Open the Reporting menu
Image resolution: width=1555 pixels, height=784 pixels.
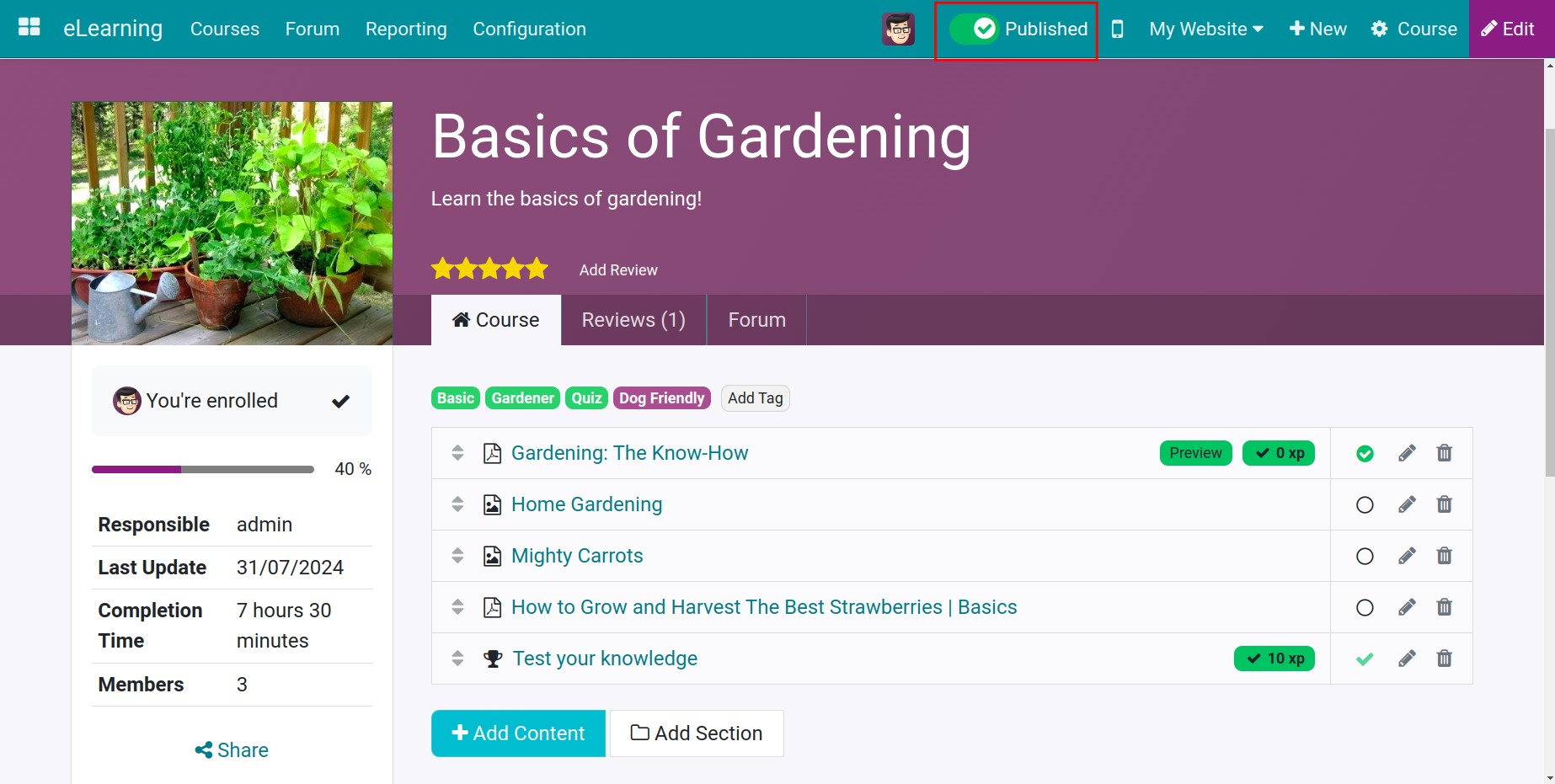click(406, 29)
